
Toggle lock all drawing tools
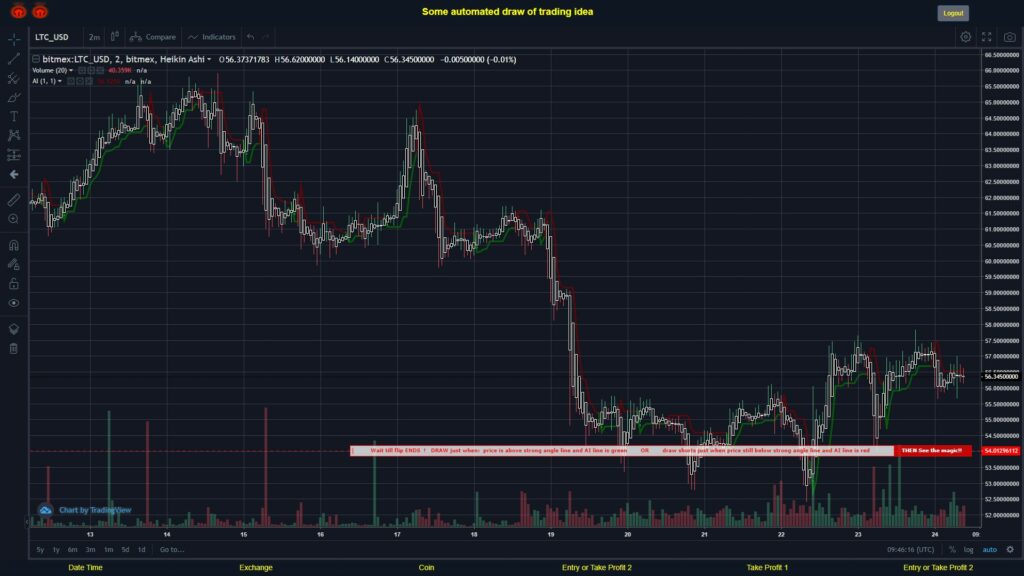point(14,283)
